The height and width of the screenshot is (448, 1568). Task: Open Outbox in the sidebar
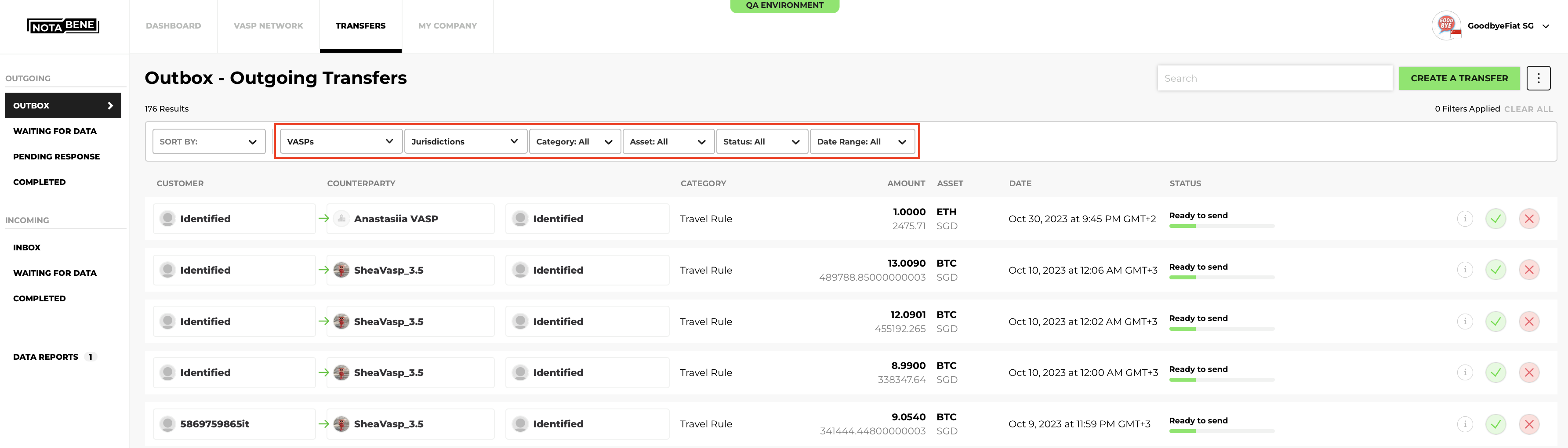[x=63, y=105]
